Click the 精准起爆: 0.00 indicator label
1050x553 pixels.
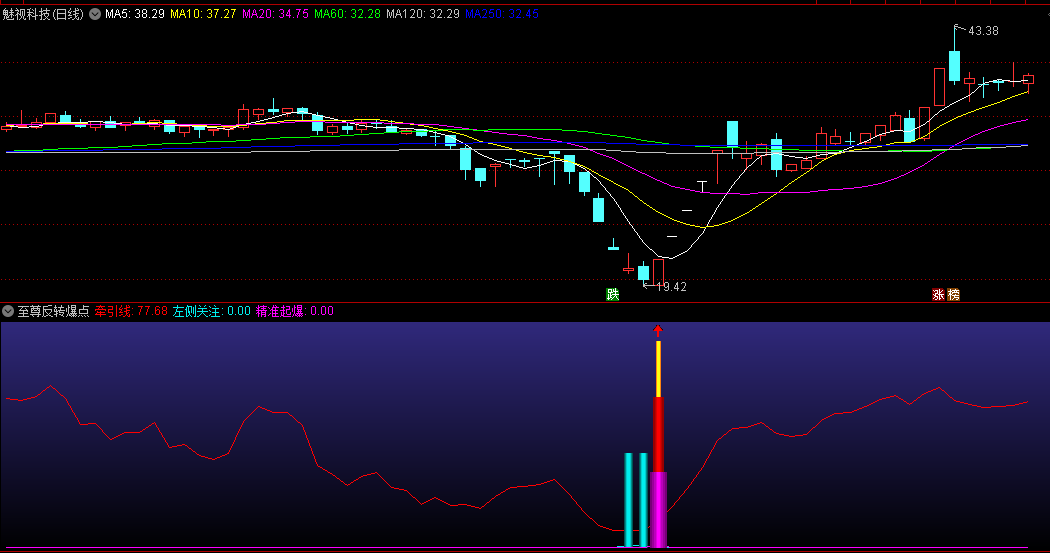coord(294,311)
